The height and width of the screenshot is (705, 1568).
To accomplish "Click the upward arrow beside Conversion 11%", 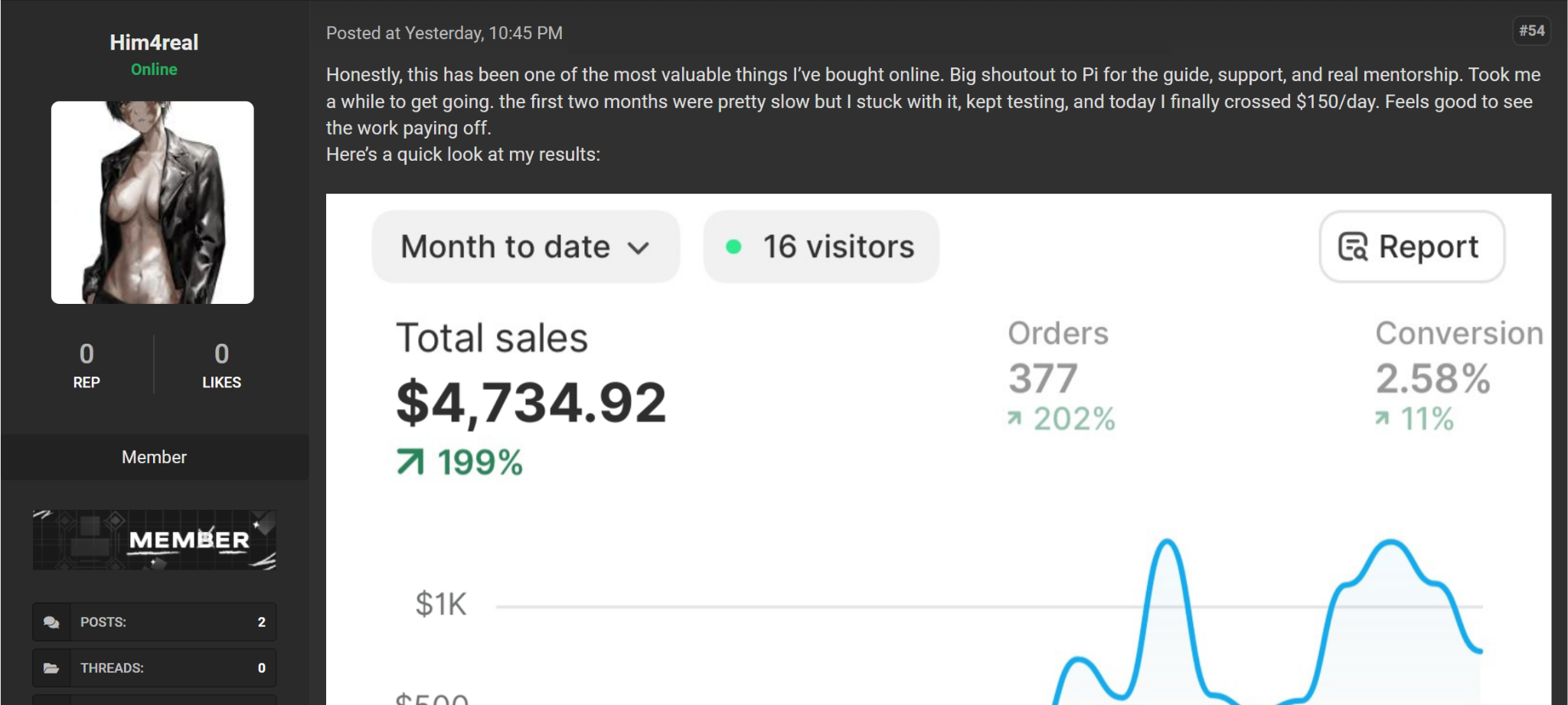I will tap(1382, 418).
